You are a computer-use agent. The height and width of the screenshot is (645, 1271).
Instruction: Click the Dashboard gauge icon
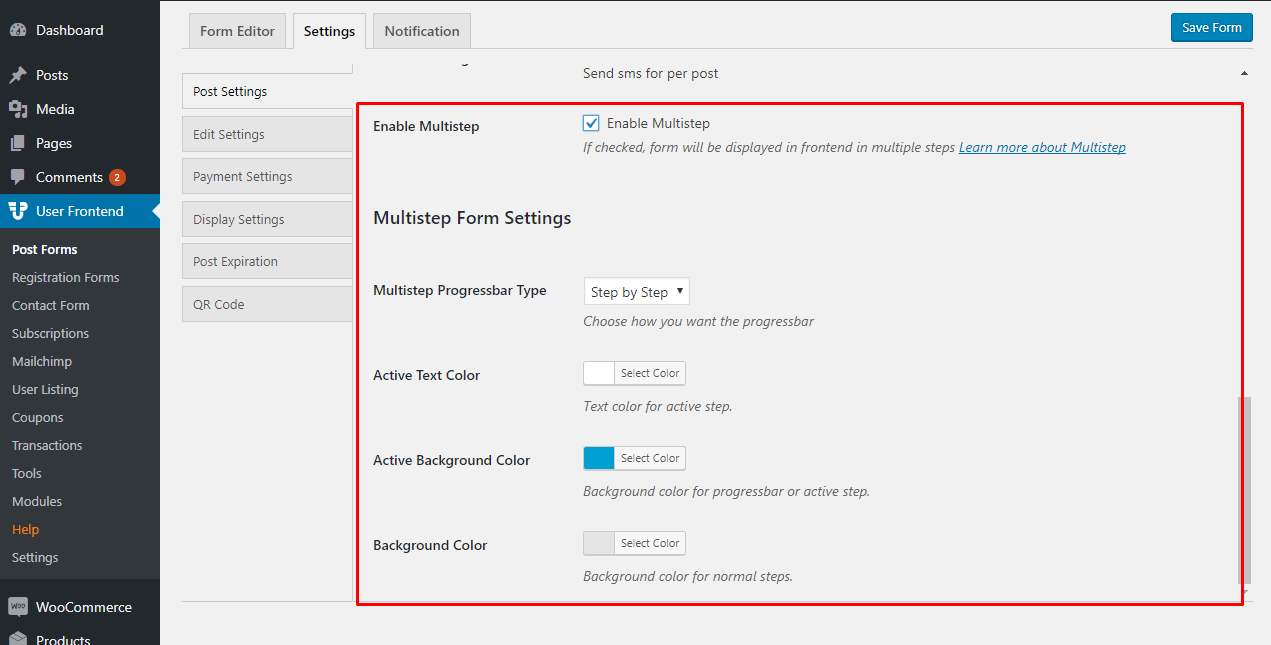(18, 30)
